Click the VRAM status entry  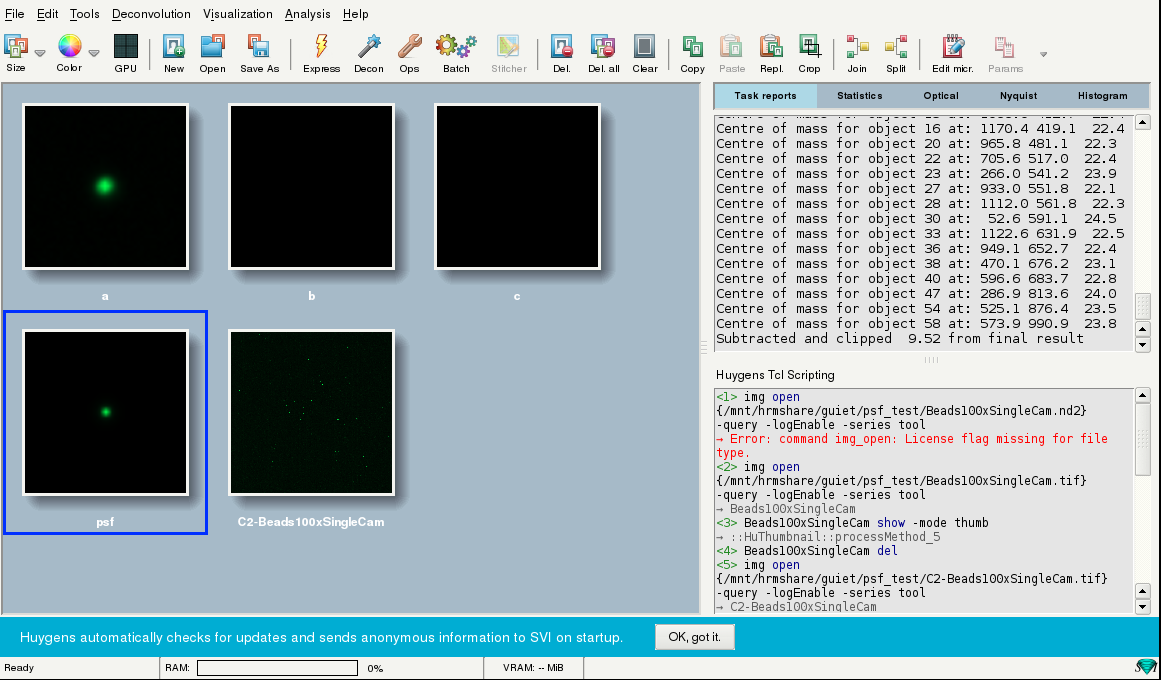click(533, 667)
